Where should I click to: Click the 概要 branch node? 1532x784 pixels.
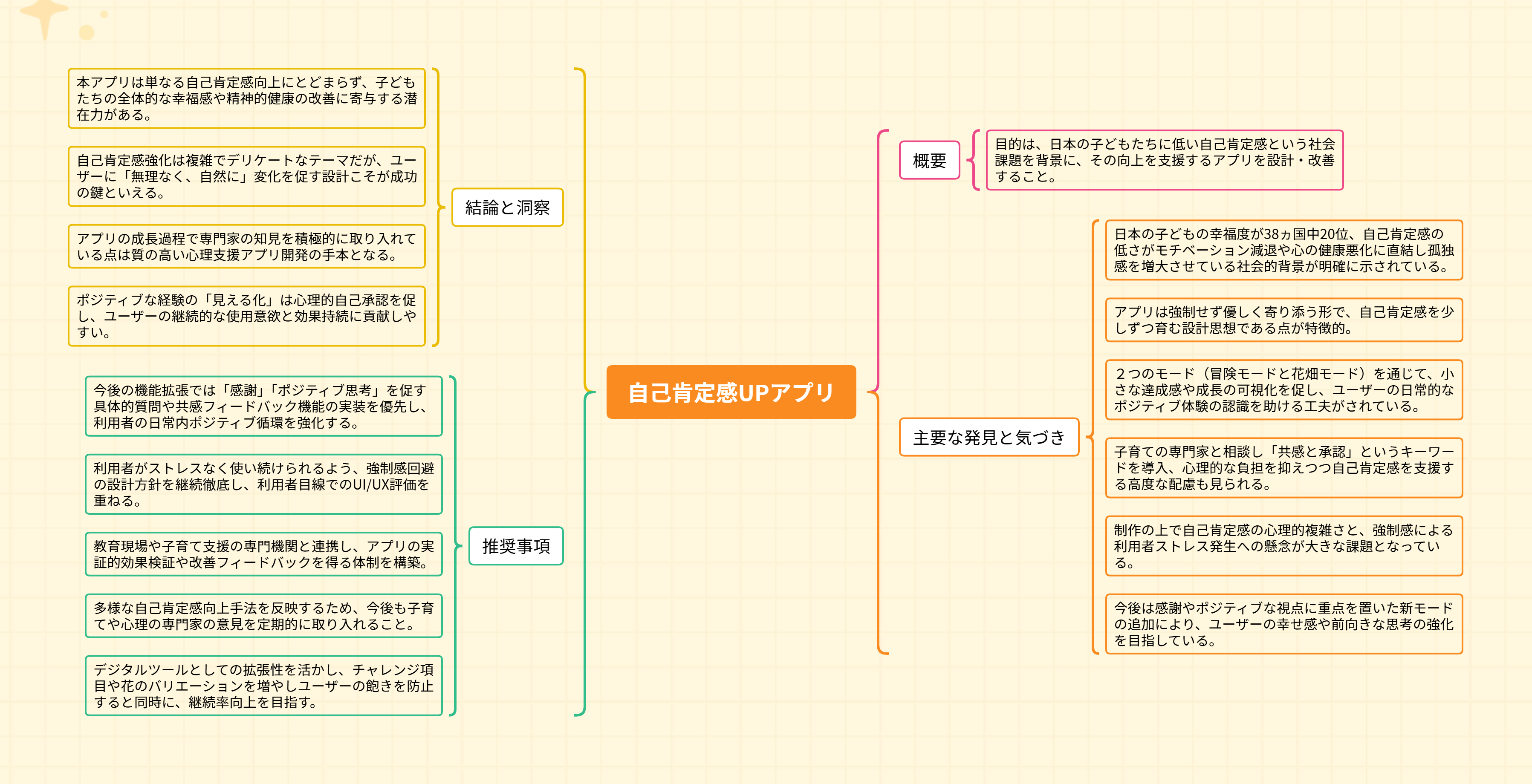[x=929, y=160]
